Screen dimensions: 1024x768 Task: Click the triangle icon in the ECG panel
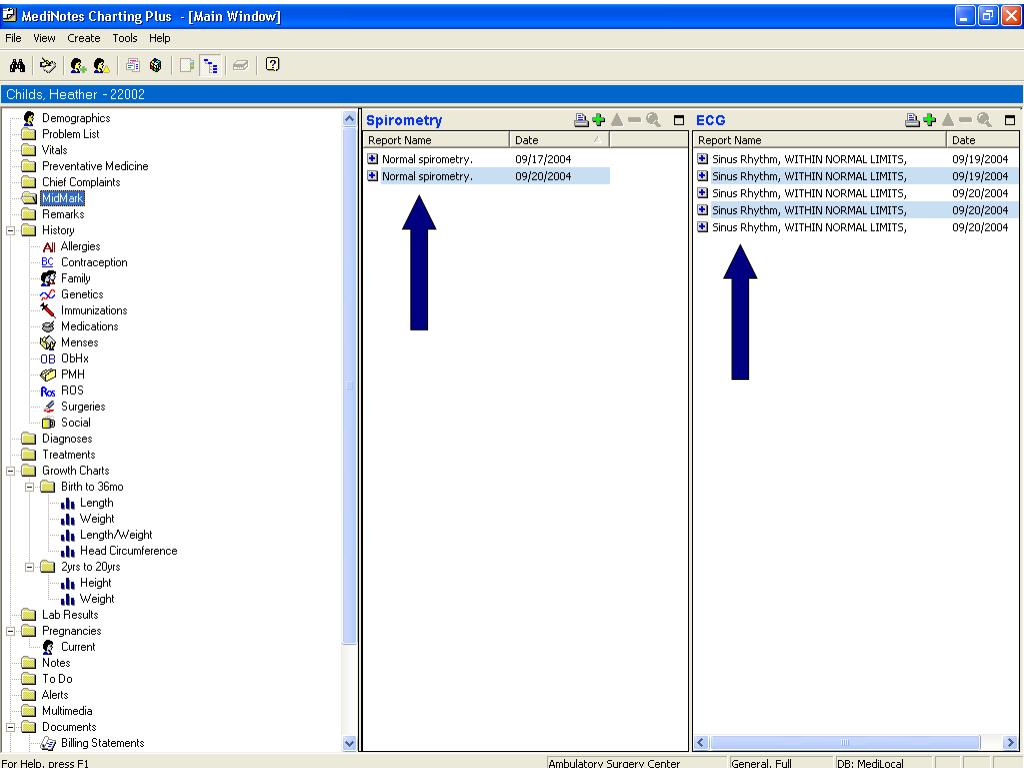[948, 120]
